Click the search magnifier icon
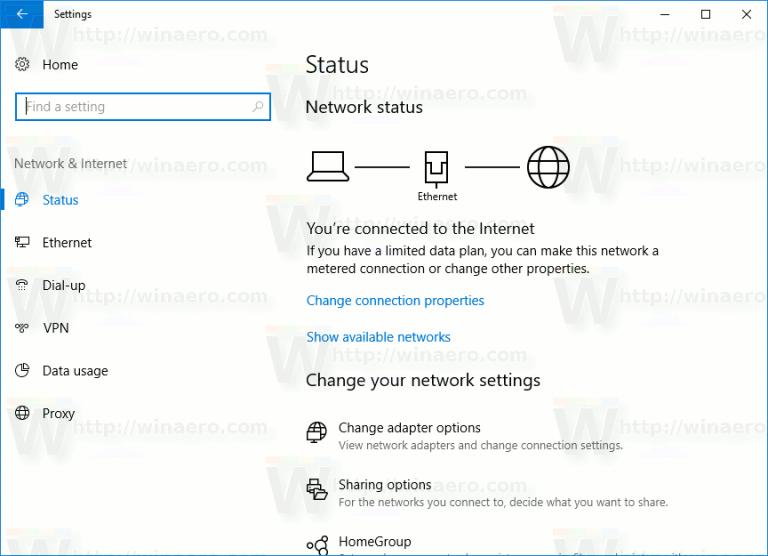The width and height of the screenshot is (768, 556). click(x=258, y=107)
